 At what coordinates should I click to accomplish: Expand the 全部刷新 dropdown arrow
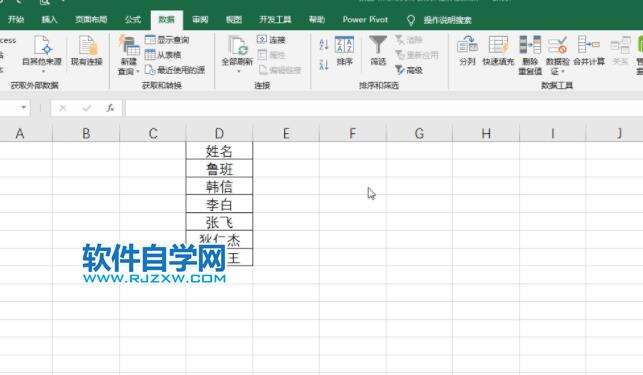point(238,71)
